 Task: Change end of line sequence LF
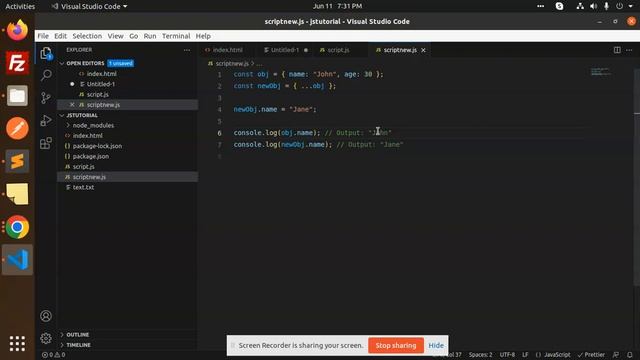525,355
